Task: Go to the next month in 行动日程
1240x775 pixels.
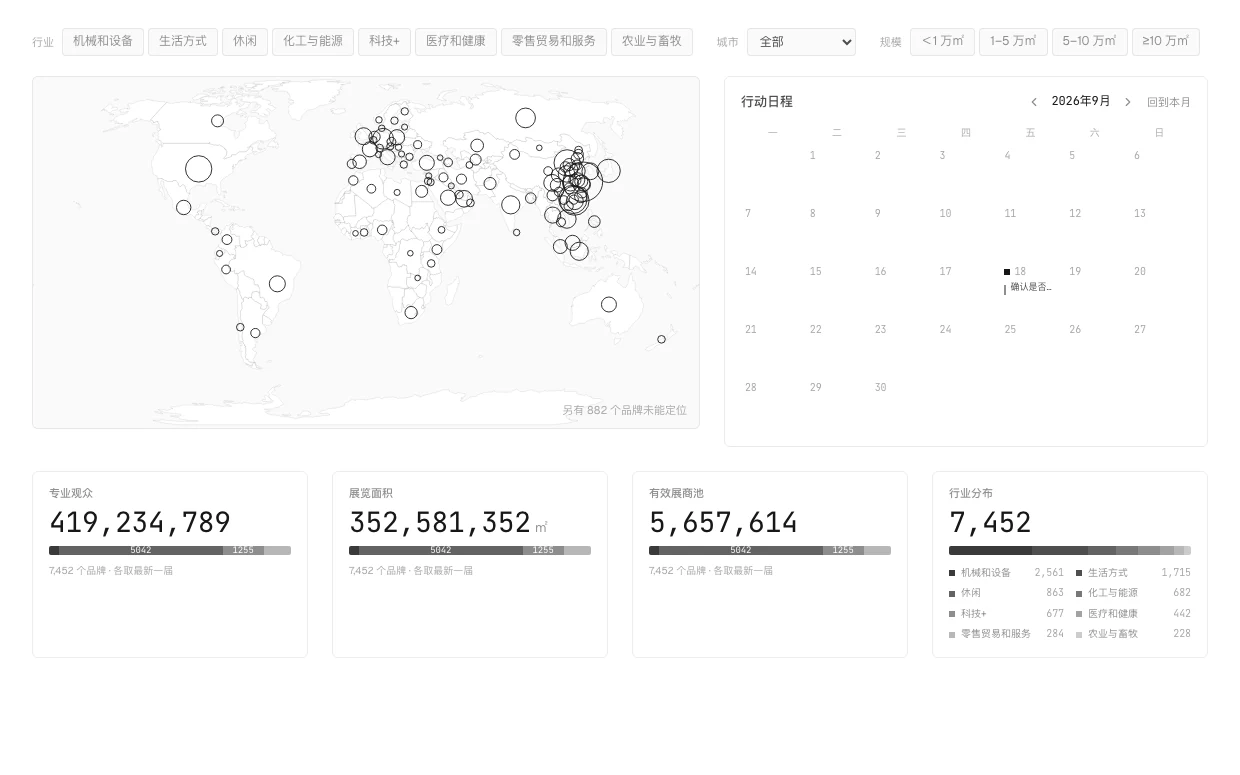Action: [x=1128, y=102]
